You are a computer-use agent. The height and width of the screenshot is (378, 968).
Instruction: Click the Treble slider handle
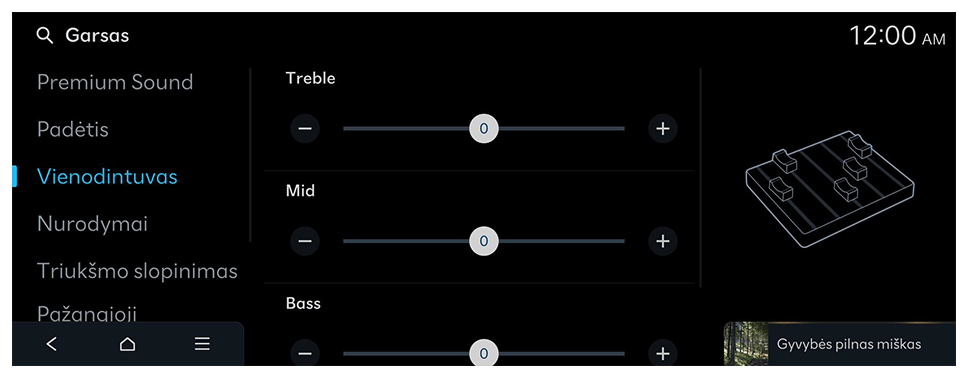click(x=484, y=128)
